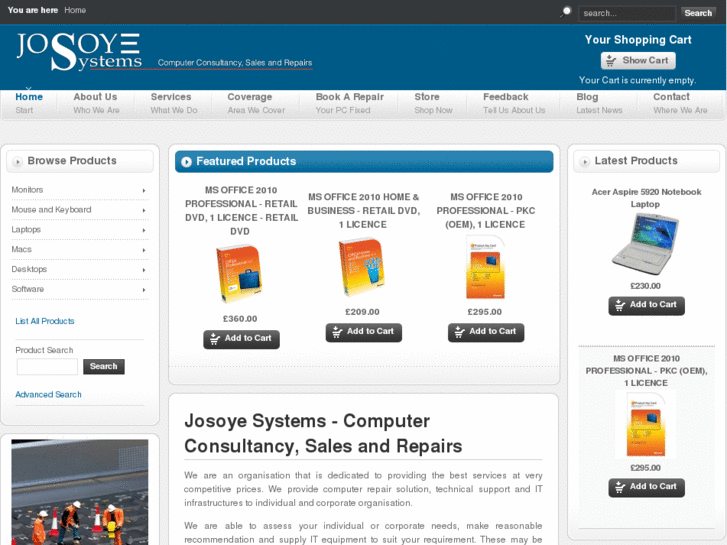Open the Advanced Search link
The image size is (727, 545).
coord(48,394)
